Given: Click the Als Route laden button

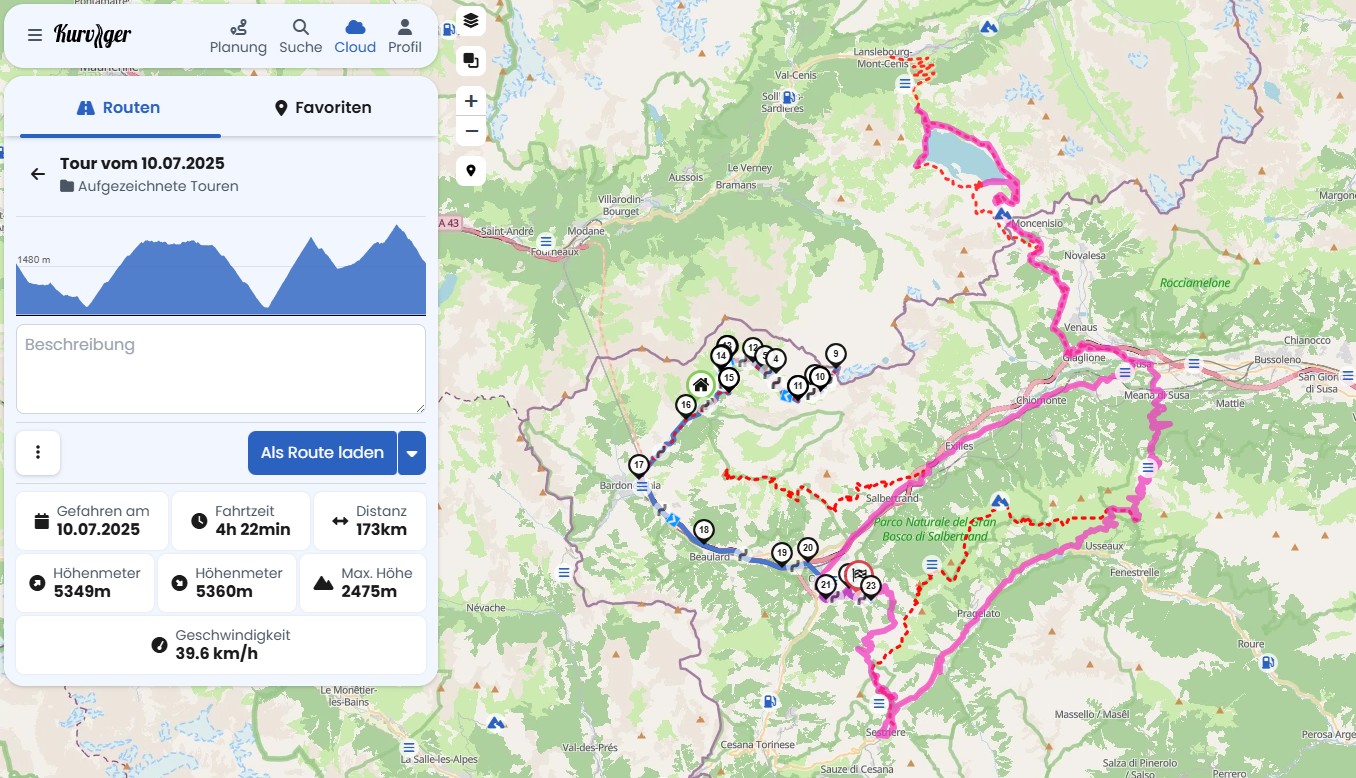Looking at the screenshot, I should pyautogui.click(x=322, y=453).
